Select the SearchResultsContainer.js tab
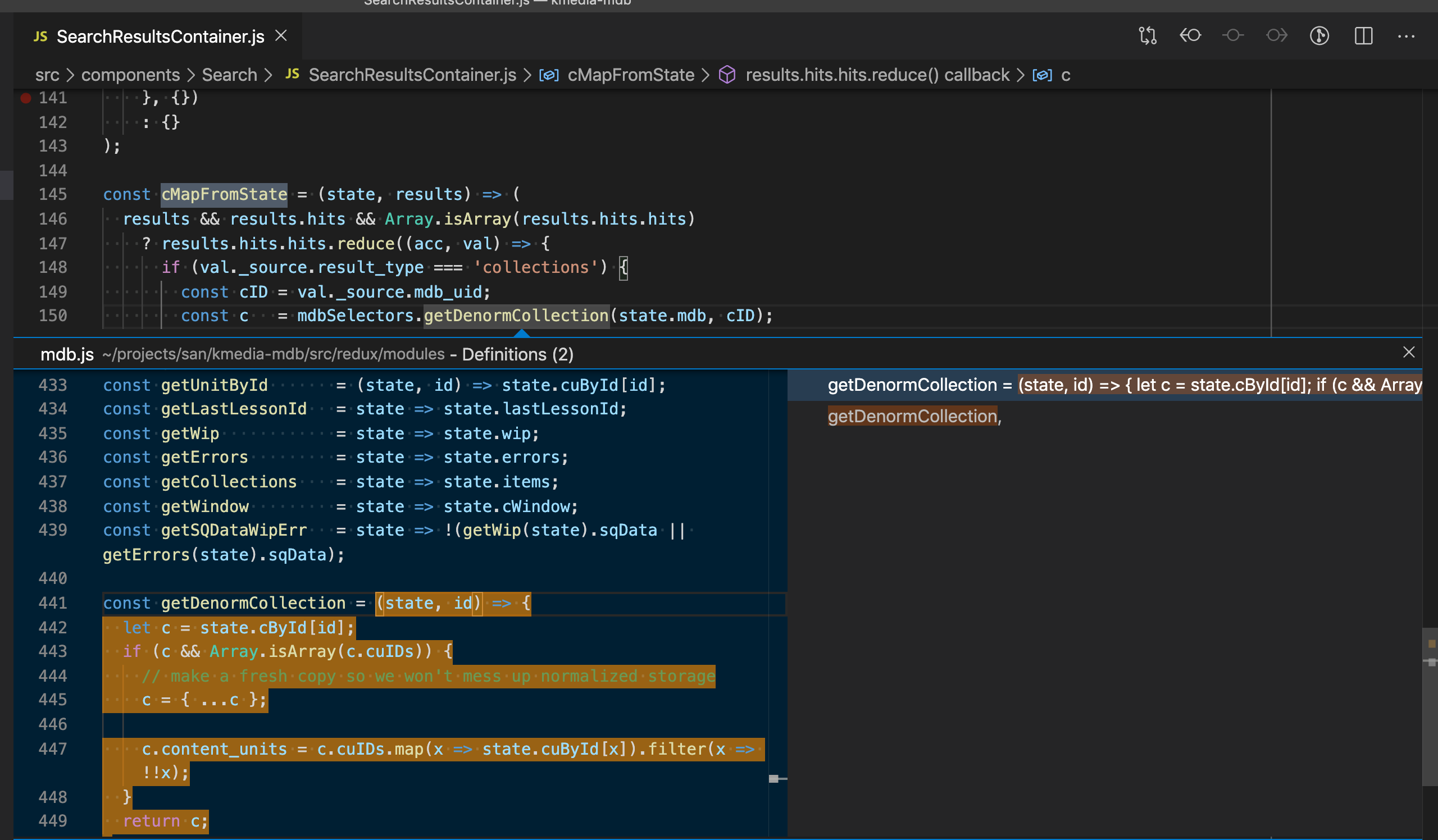Screen dimensions: 1438x840 pyautogui.click(x=160, y=36)
